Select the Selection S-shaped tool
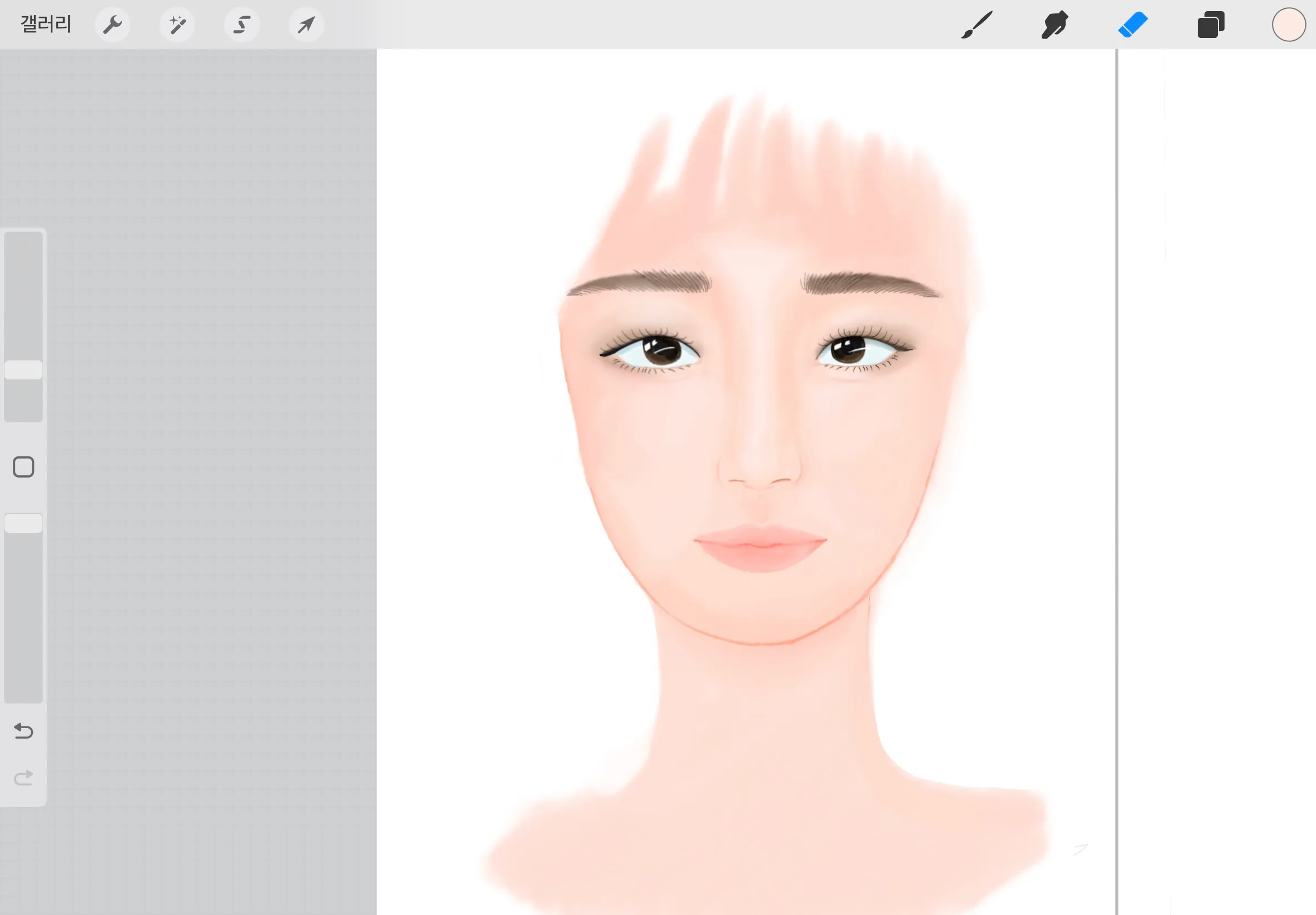 click(x=242, y=25)
